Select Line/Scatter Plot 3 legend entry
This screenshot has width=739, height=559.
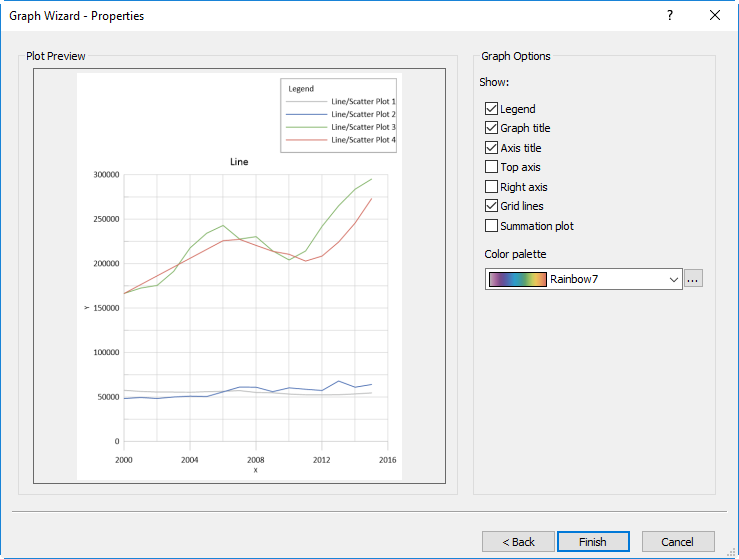363,127
